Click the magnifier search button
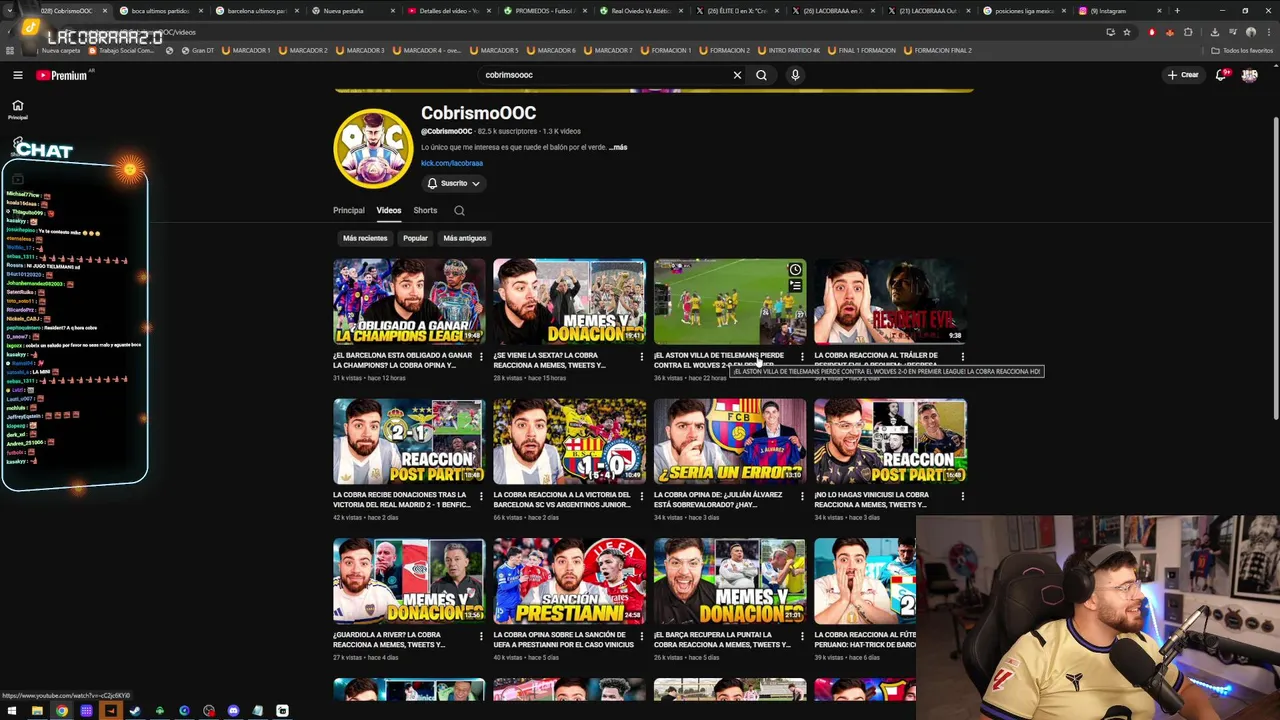 tap(762, 75)
